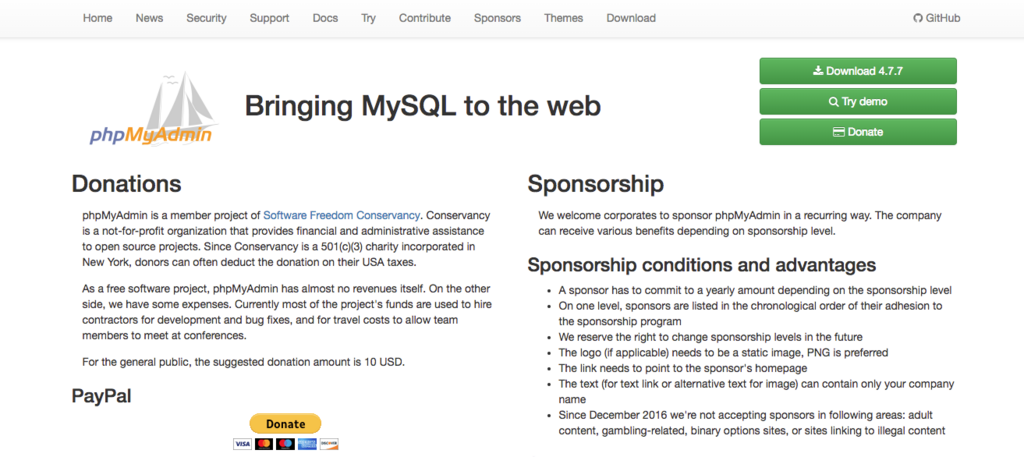Click the Visa card icon under PayPal

click(x=242, y=444)
